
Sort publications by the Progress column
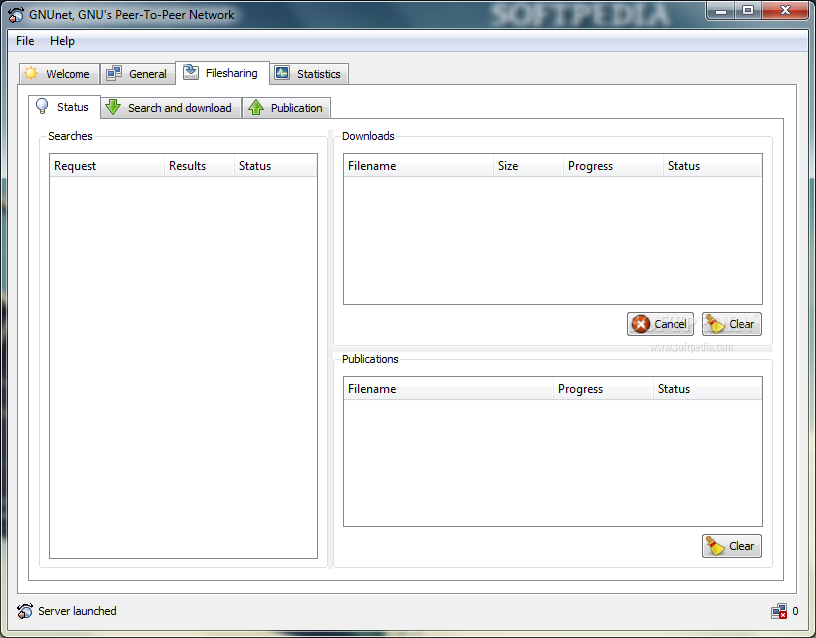click(603, 389)
